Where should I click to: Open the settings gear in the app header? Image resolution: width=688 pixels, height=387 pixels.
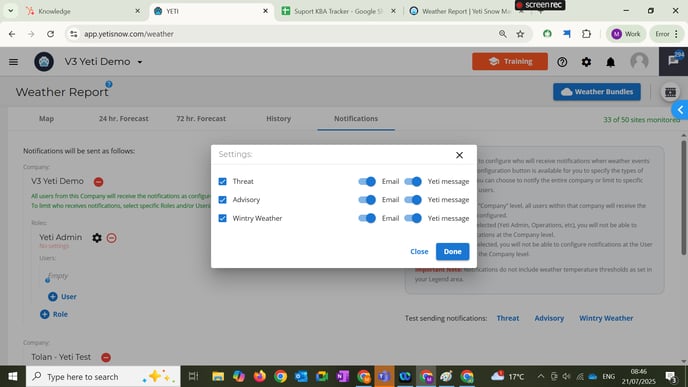pyautogui.click(x=586, y=62)
